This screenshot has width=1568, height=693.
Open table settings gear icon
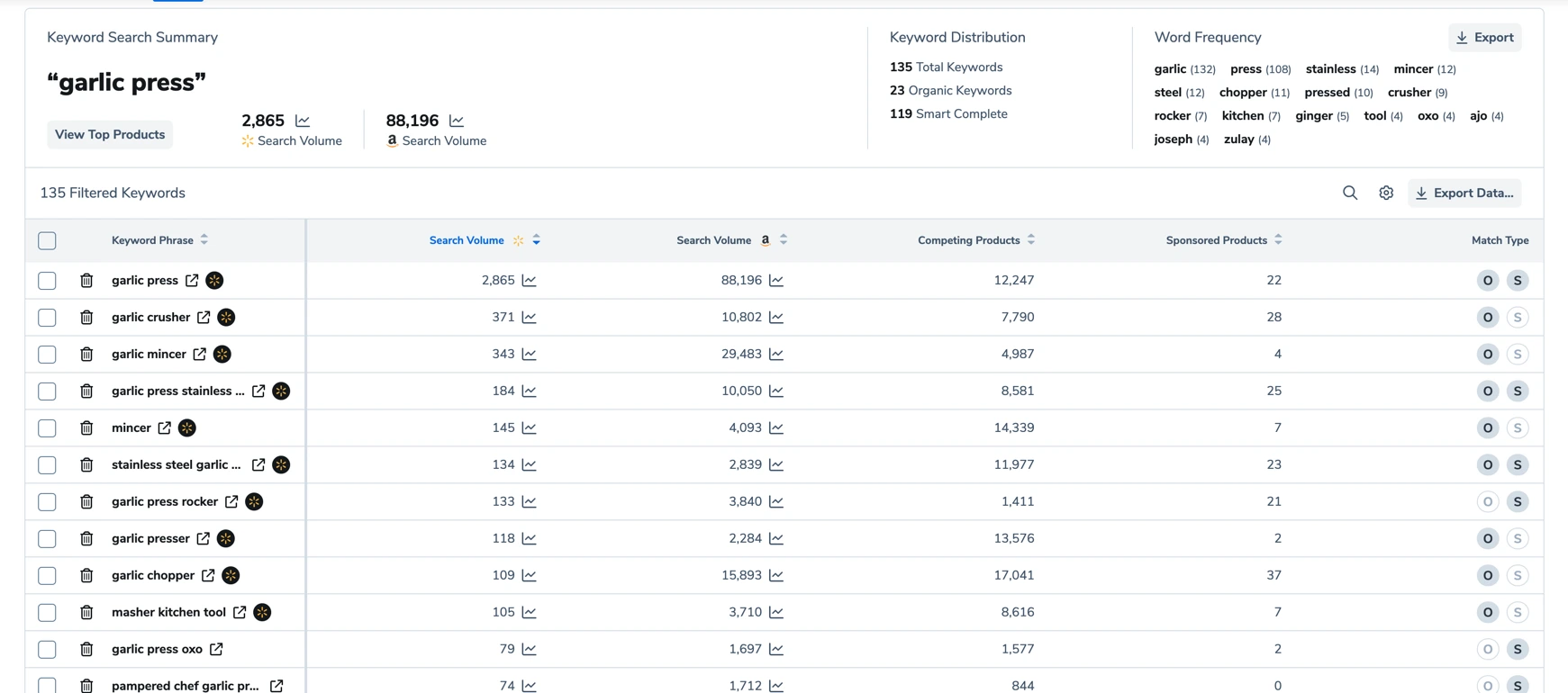(x=1386, y=193)
